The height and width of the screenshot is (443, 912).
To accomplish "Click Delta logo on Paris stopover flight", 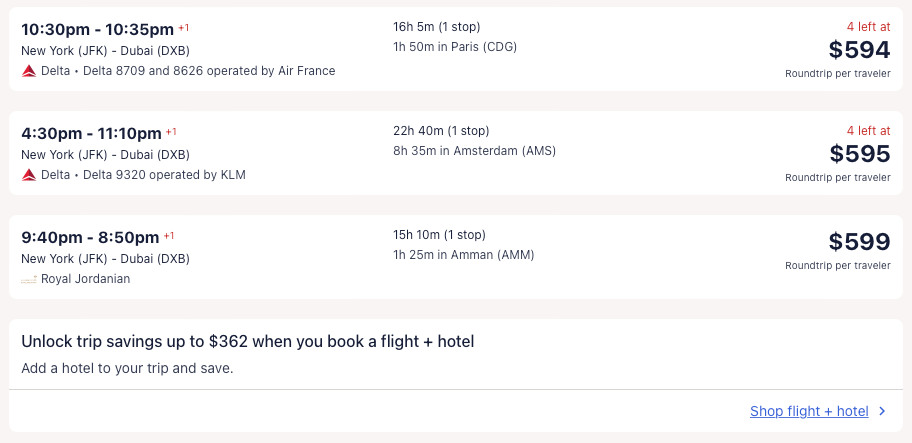I will [x=29, y=71].
